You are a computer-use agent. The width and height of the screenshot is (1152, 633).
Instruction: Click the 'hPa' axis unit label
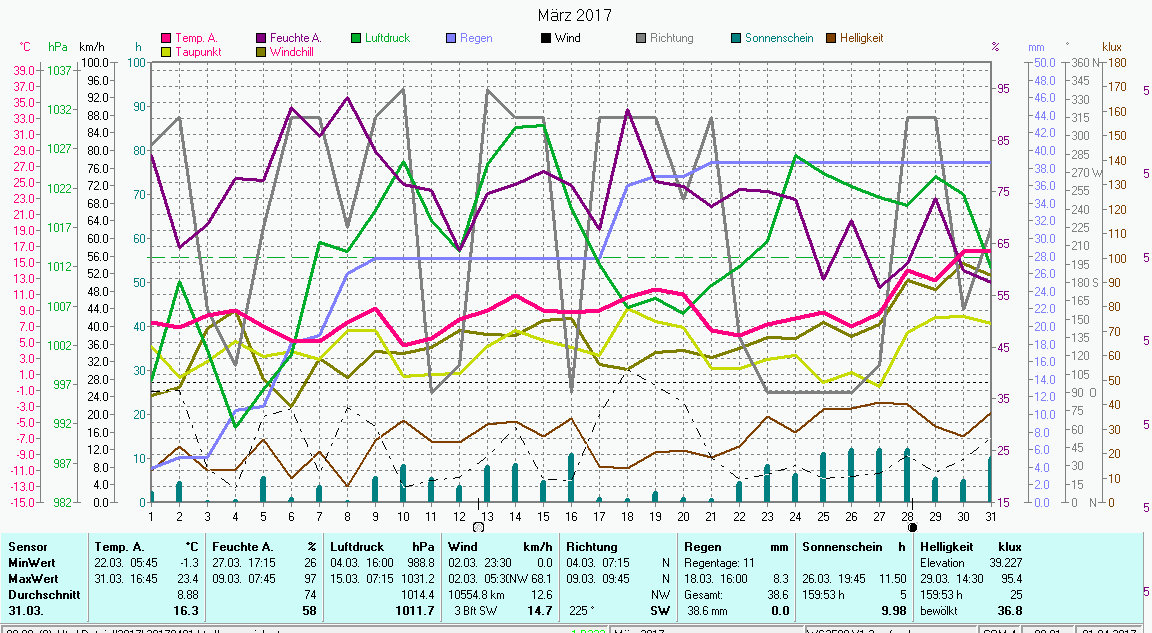click(58, 47)
